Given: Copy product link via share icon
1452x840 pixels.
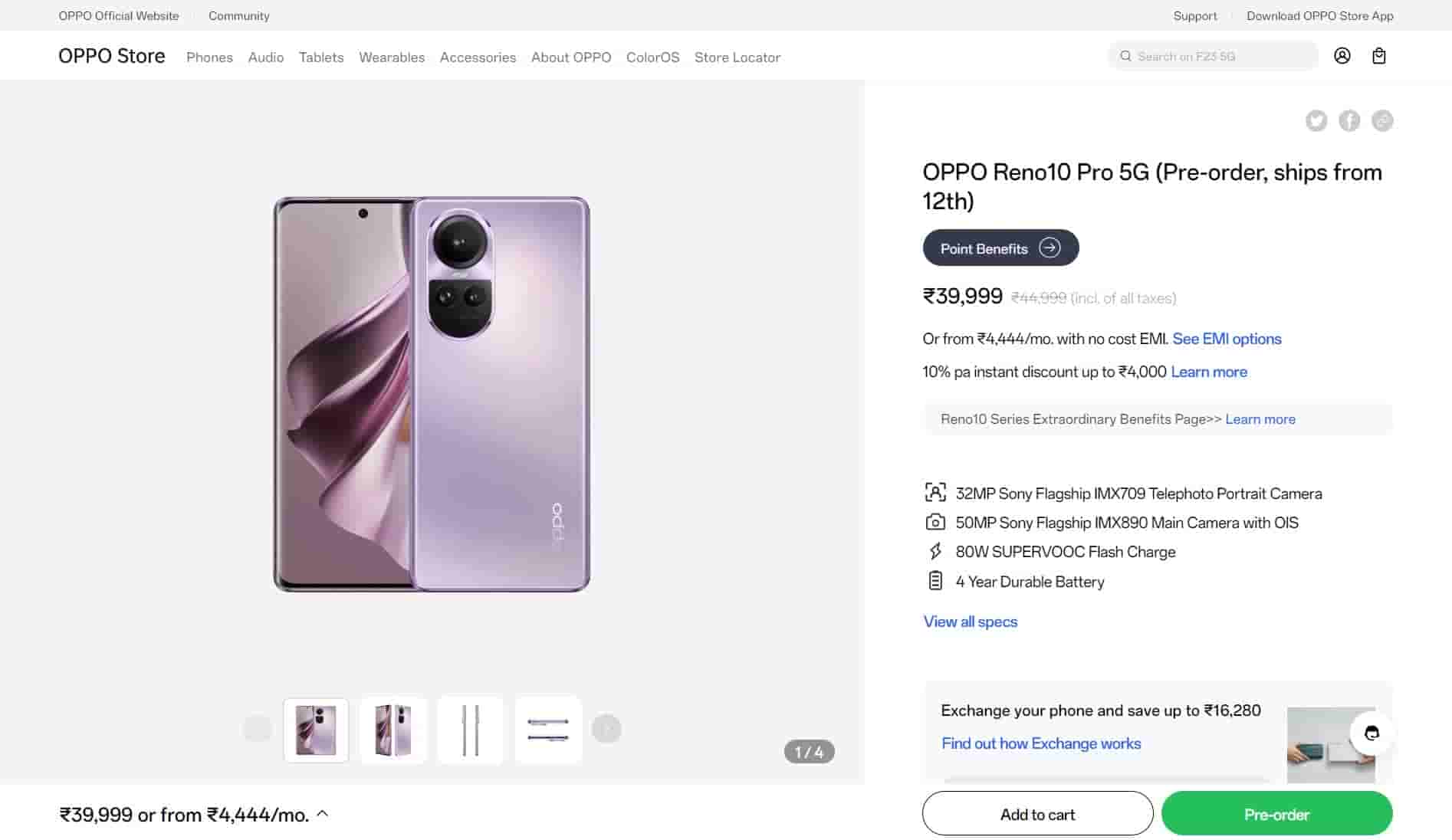Looking at the screenshot, I should pos(1382,120).
